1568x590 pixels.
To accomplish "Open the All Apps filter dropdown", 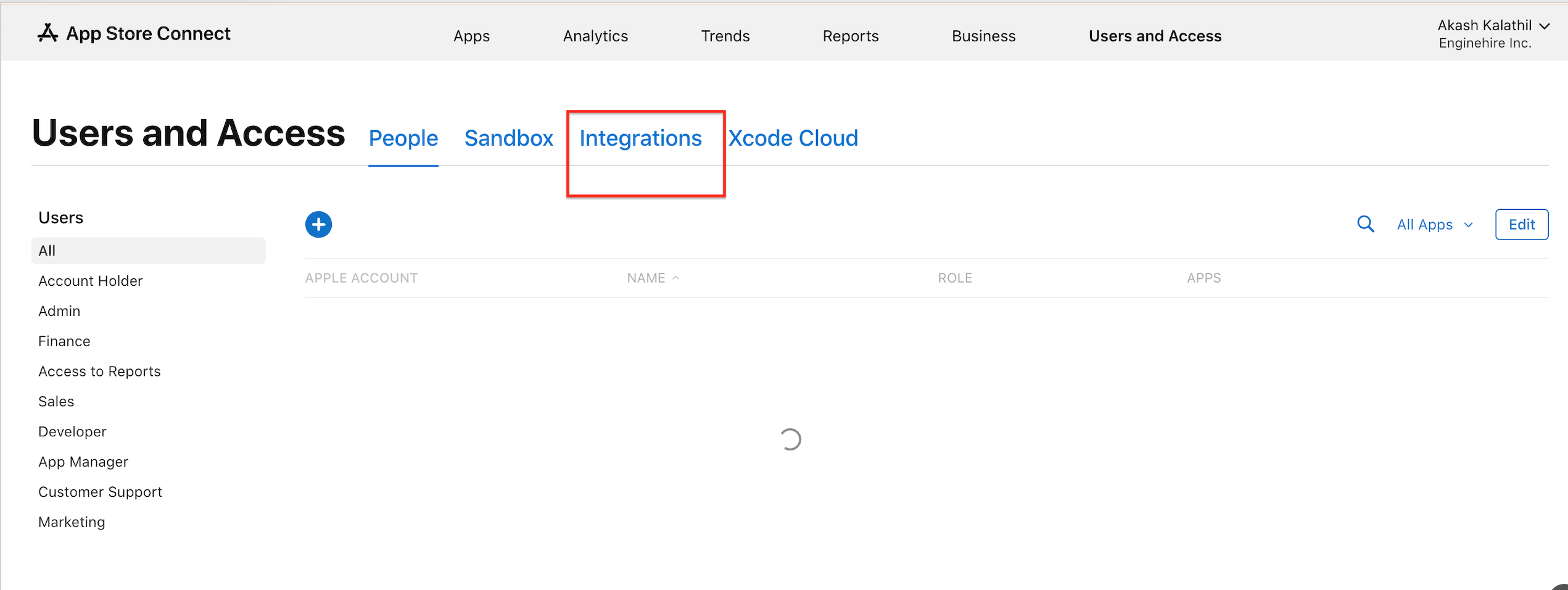I will click(x=1434, y=224).
